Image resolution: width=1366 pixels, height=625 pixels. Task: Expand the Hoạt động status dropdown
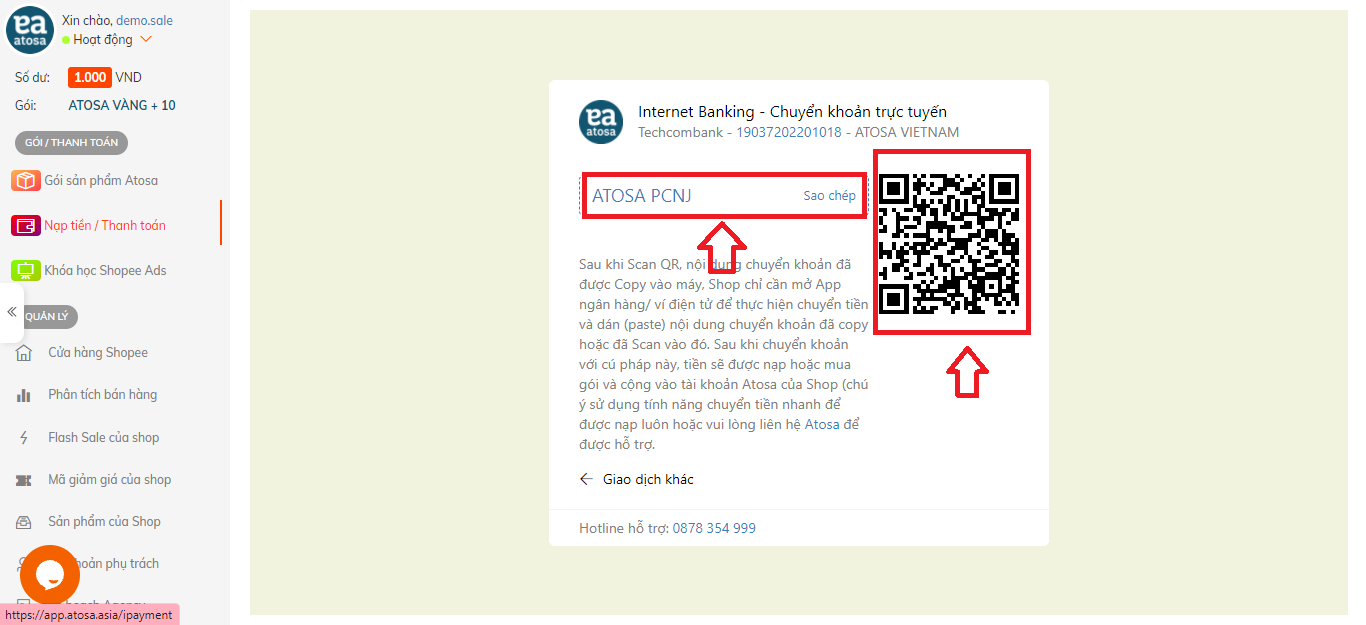point(146,40)
